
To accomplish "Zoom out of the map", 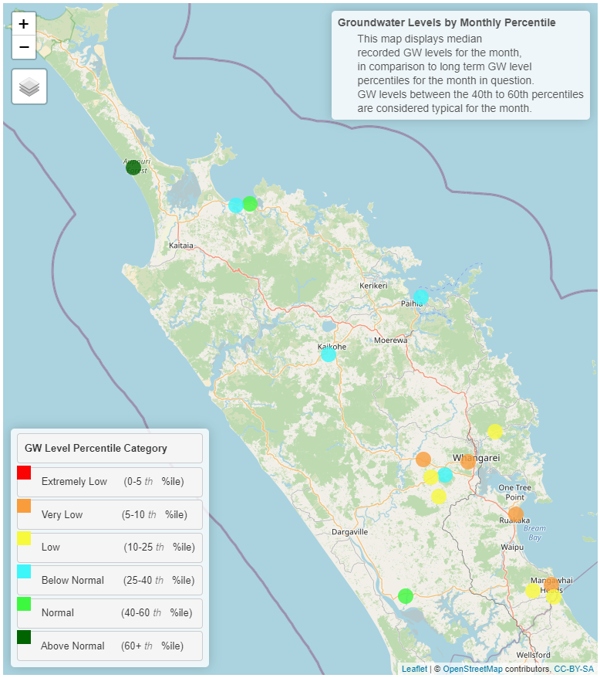I will pos(24,47).
